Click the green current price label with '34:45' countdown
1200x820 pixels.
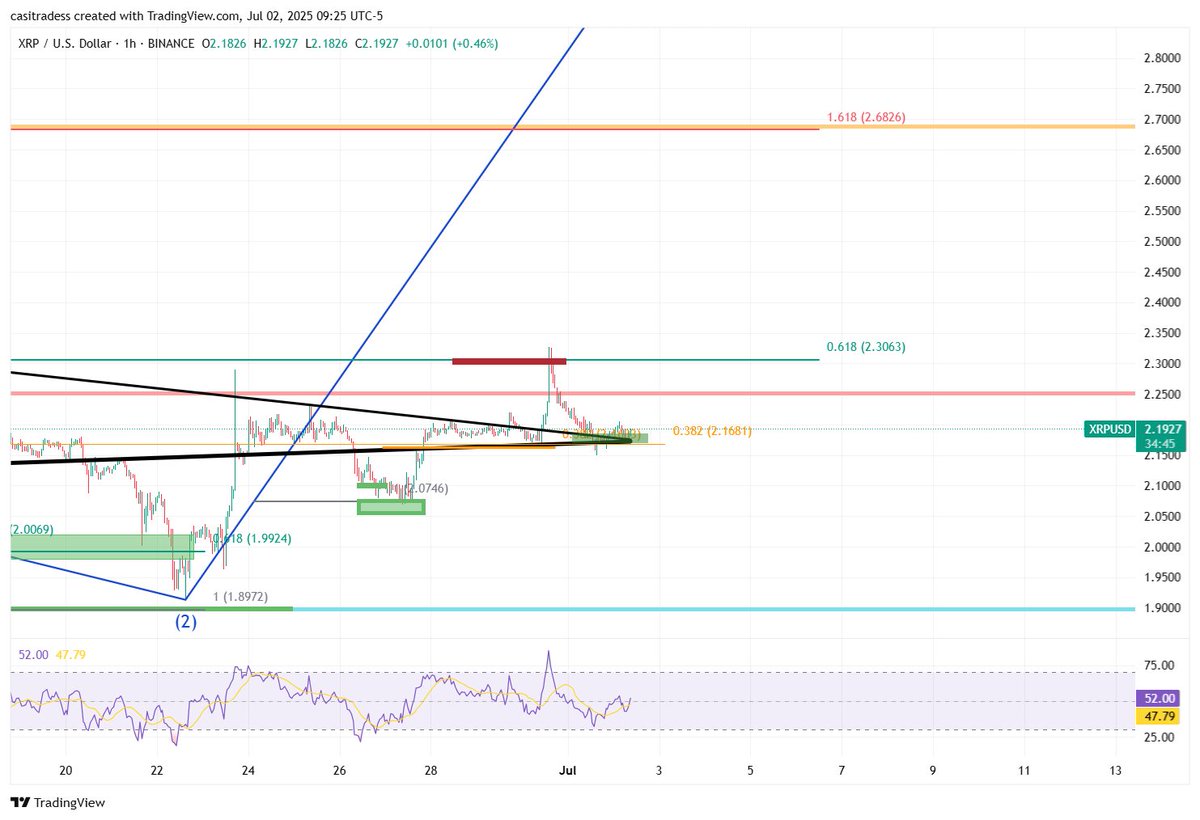pos(1160,436)
